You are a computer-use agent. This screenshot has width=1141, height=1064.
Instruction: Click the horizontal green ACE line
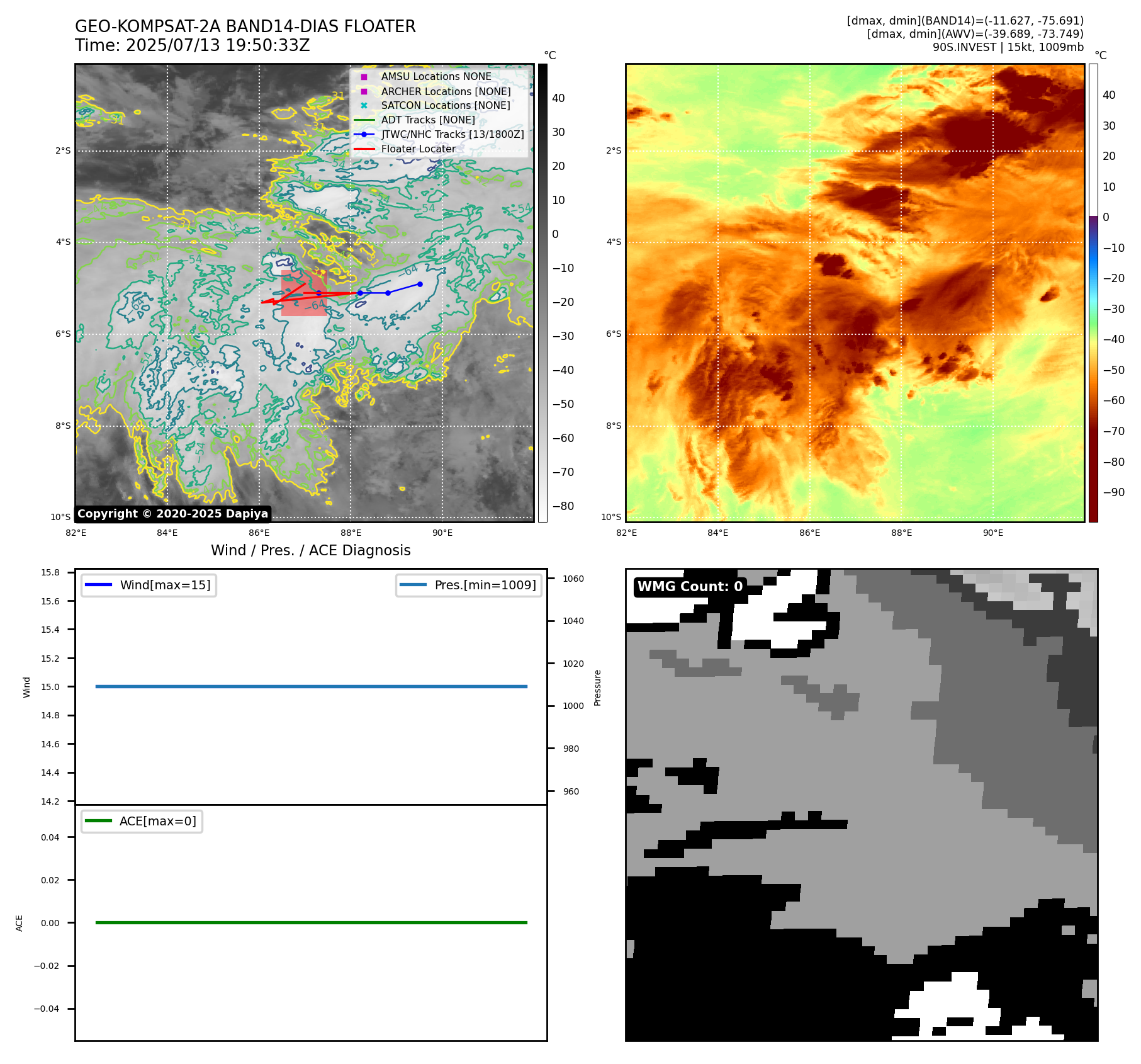point(311,922)
